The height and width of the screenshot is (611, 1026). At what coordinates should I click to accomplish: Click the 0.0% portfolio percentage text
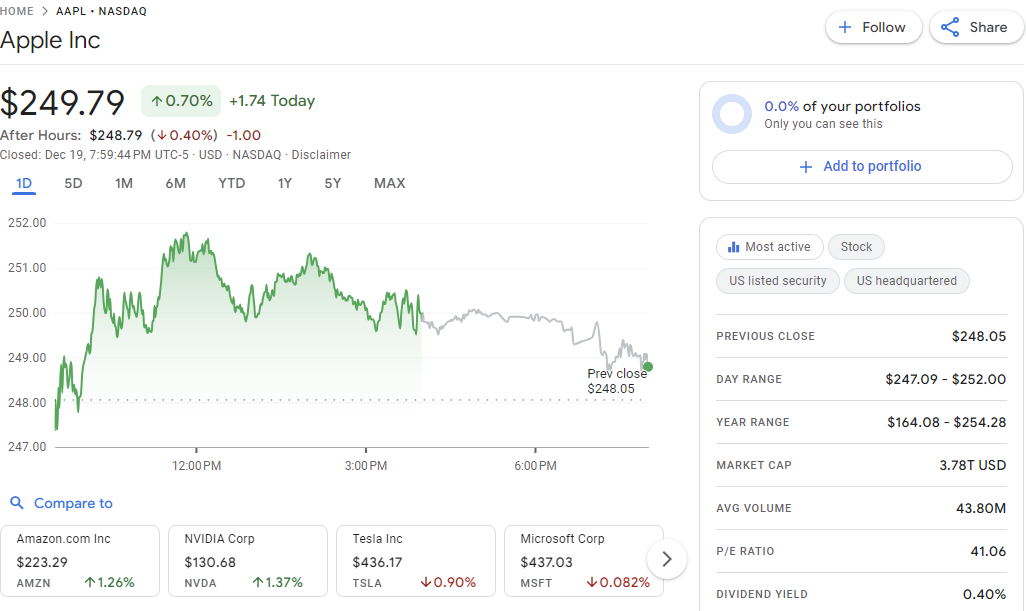pos(781,107)
